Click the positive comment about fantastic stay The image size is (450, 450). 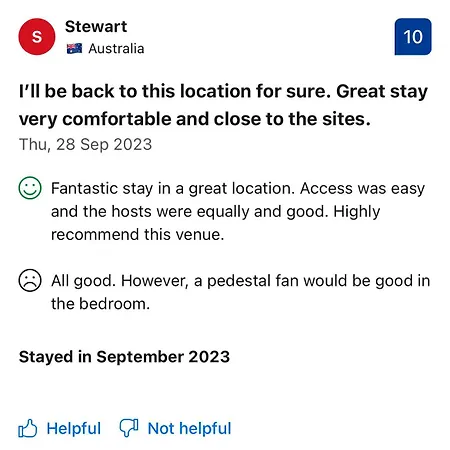tap(238, 211)
